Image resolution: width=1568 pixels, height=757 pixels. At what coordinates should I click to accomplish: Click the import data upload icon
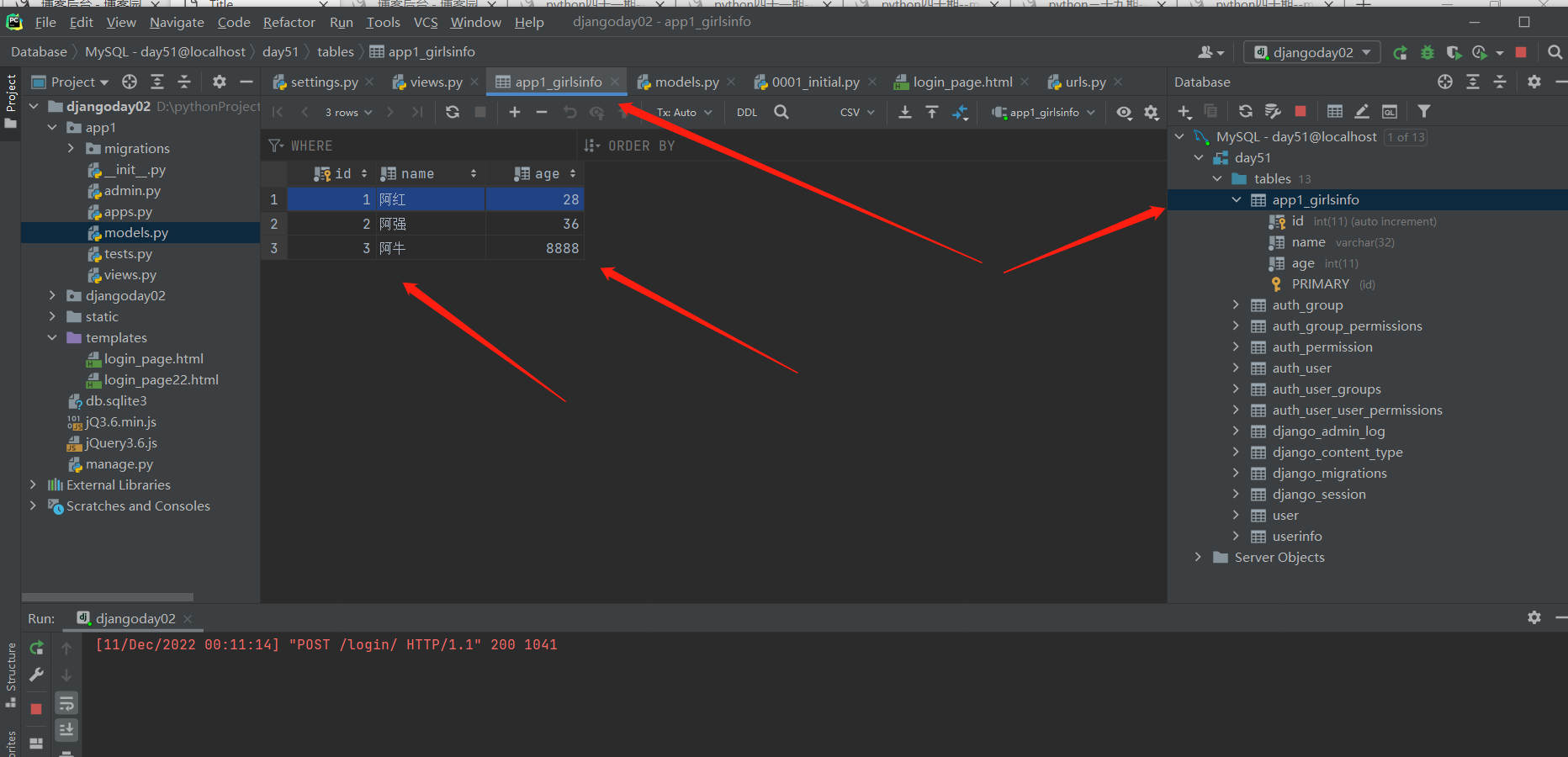pyautogui.click(x=932, y=112)
